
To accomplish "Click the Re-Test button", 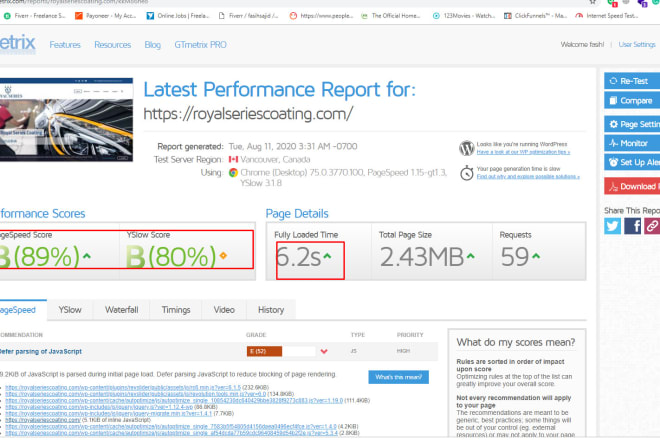I will pyautogui.click(x=632, y=81).
